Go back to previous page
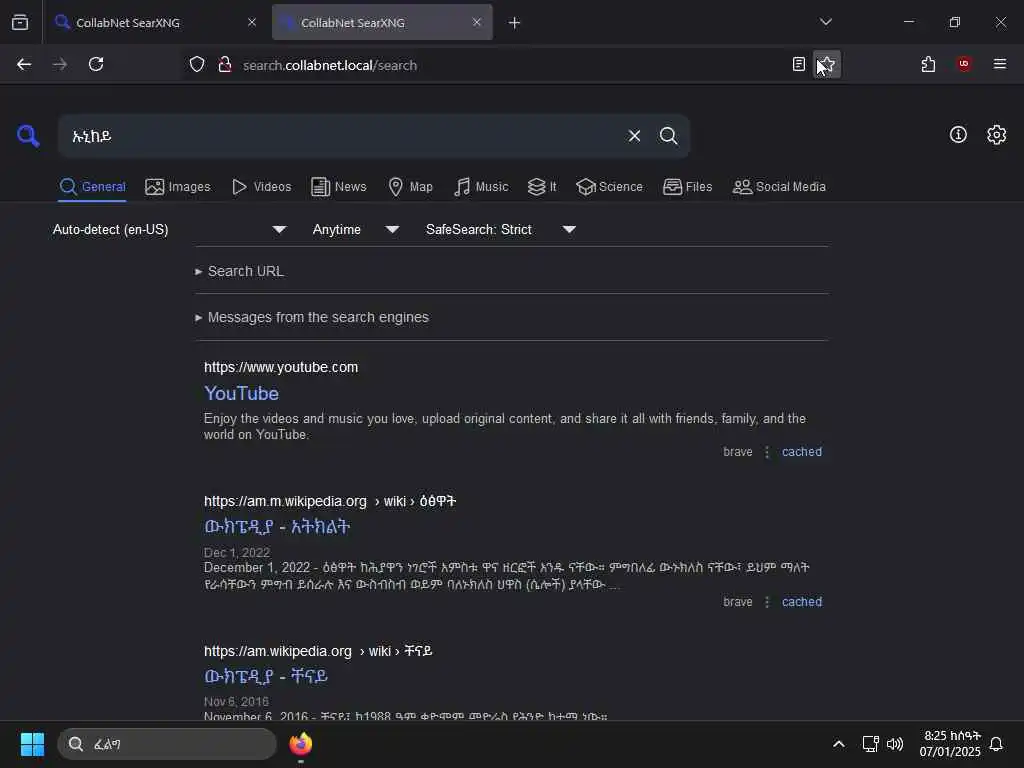The image size is (1024, 768). pos(24,64)
